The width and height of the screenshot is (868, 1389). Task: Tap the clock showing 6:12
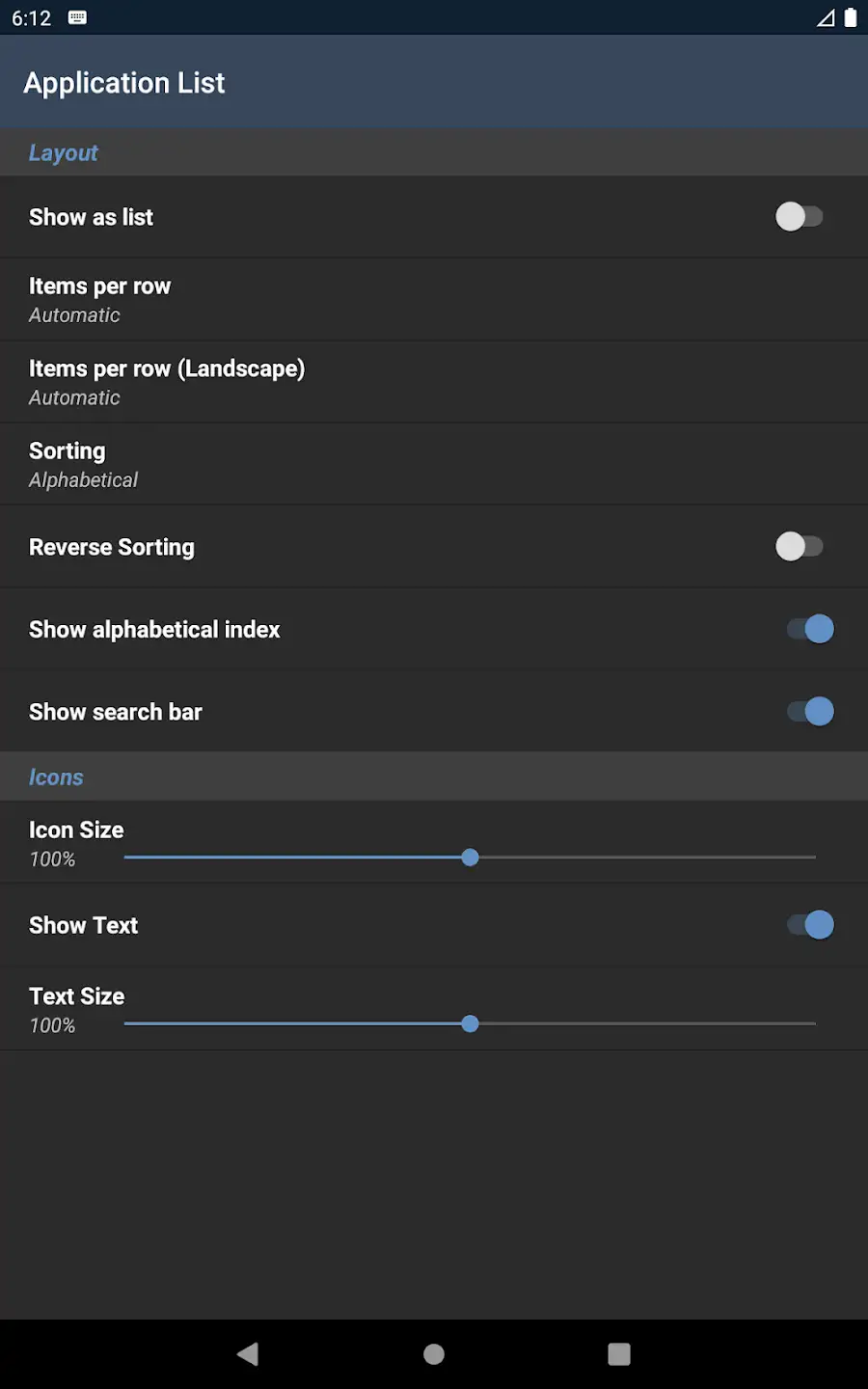point(31,18)
